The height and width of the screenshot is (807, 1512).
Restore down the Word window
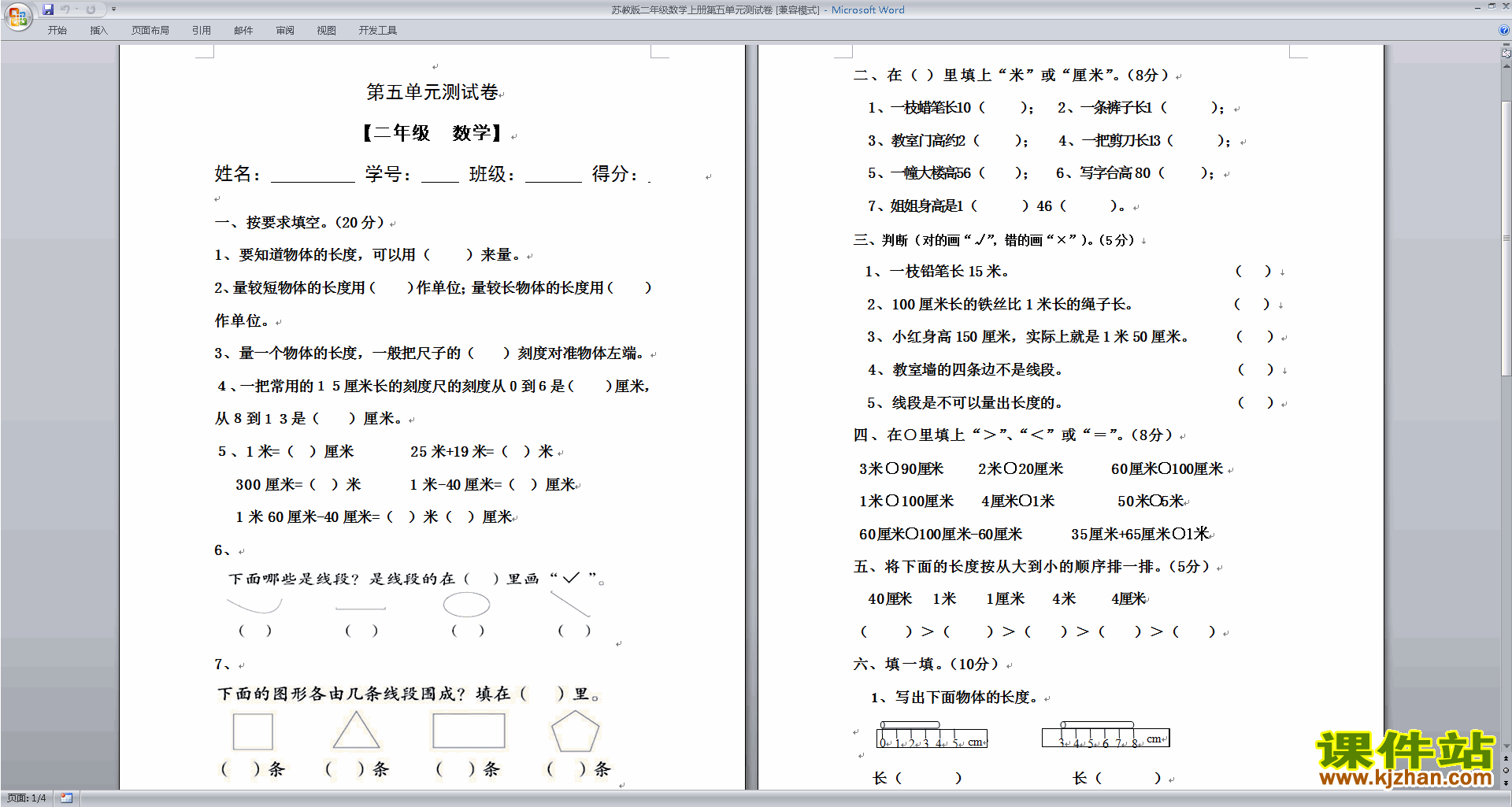tap(1492, 7)
